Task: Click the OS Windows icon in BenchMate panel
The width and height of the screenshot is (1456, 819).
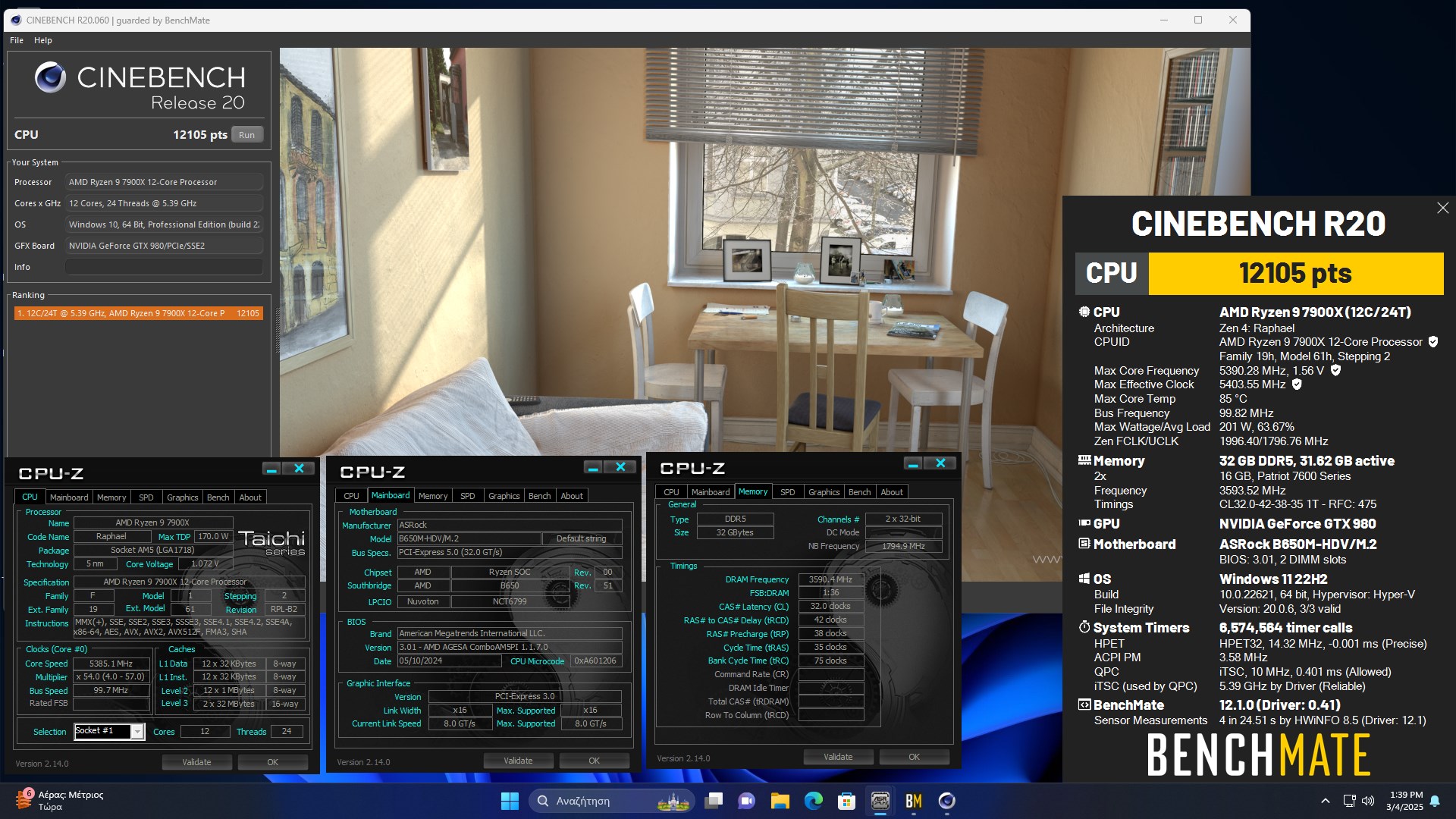Action: [1084, 579]
